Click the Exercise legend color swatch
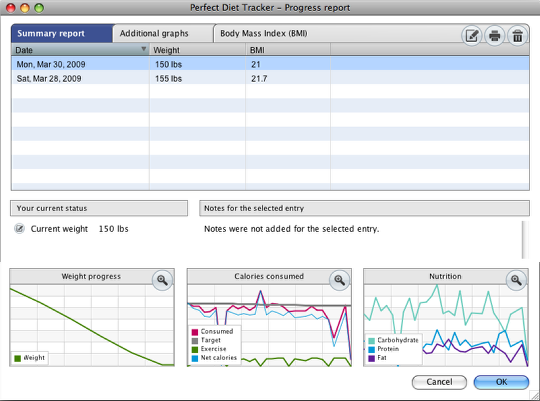This screenshot has width=540, height=401. coord(195,349)
